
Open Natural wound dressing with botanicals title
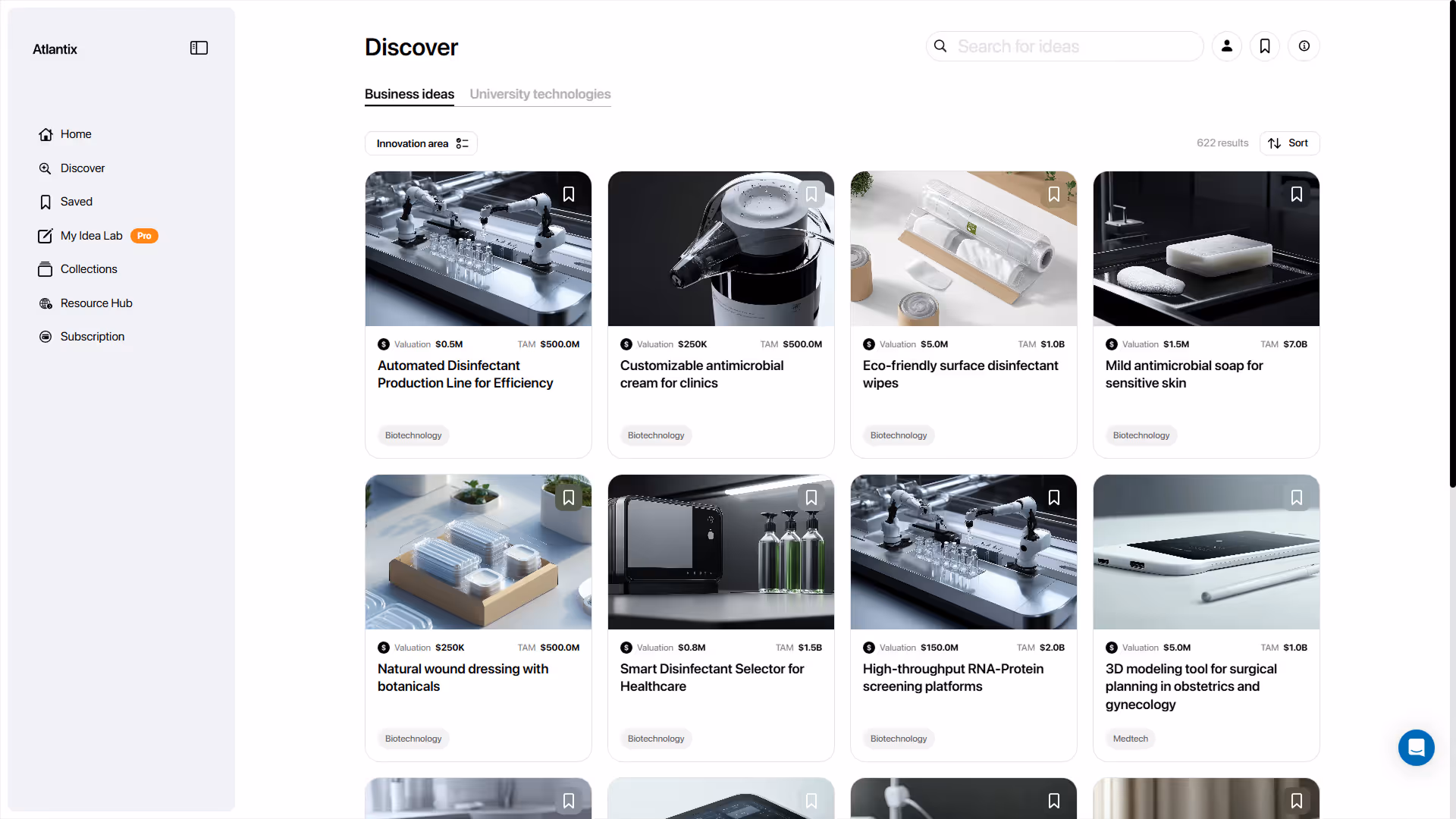(x=463, y=677)
